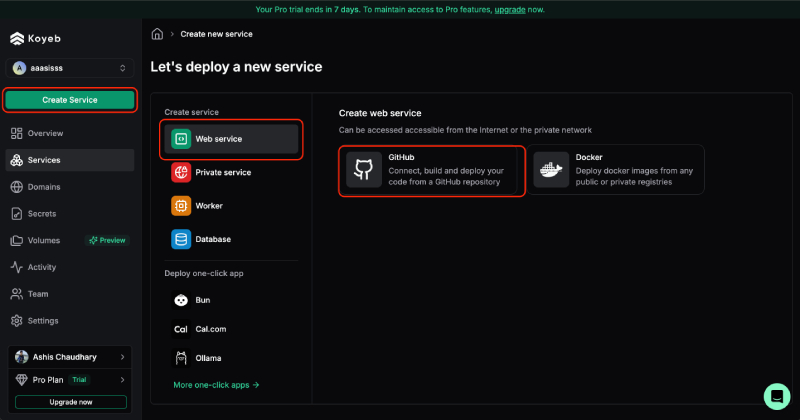Click the Bun app label
This screenshot has height=420, width=800.
[203, 300]
